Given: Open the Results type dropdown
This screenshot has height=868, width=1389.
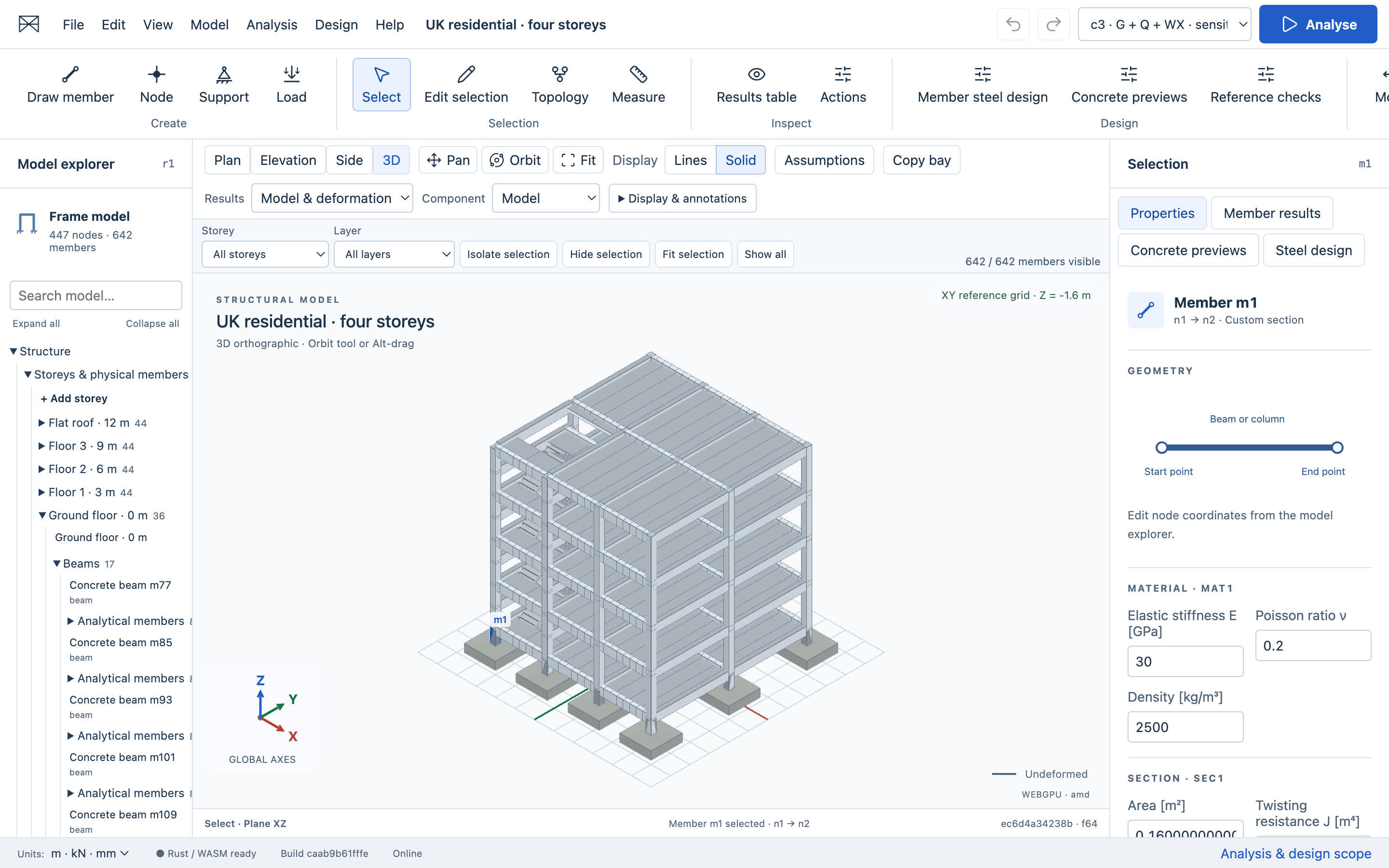Looking at the screenshot, I should click(332, 198).
